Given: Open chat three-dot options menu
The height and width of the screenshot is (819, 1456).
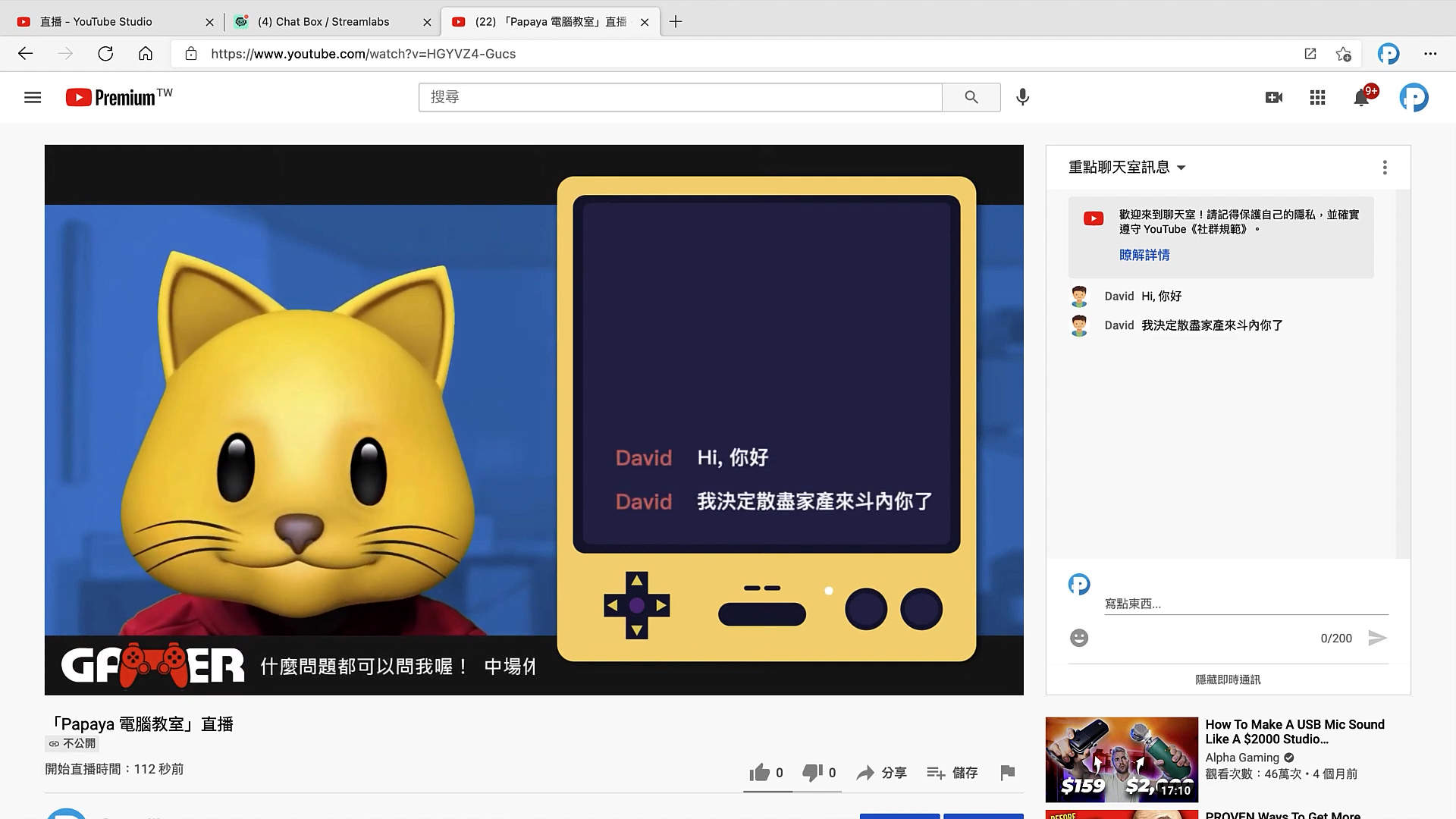Looking at the screenshot, I should [x=1384, y=167].
